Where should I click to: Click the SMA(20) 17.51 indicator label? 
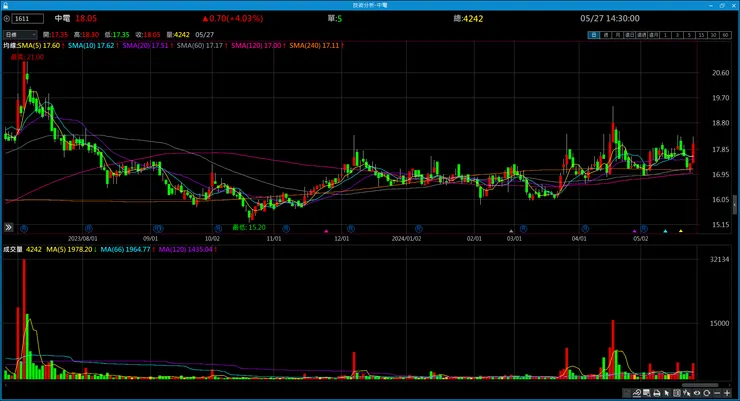pyautogui.click(x=145, y=45)
